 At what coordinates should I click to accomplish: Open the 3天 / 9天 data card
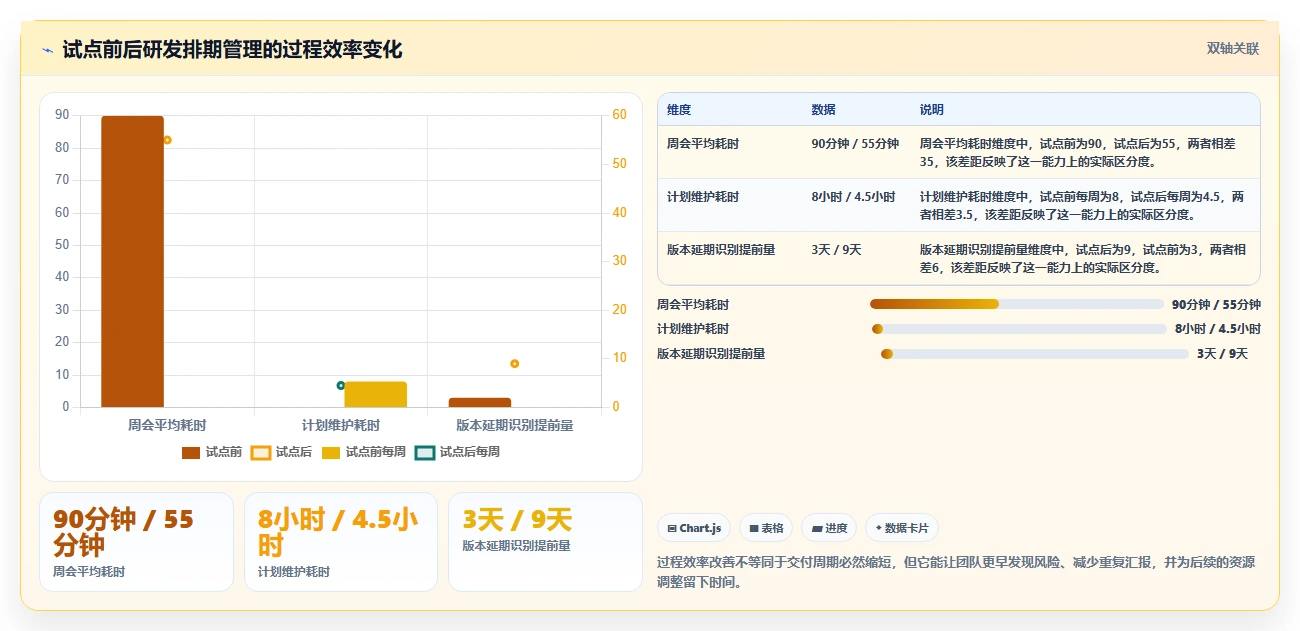(x=545, y=542)
